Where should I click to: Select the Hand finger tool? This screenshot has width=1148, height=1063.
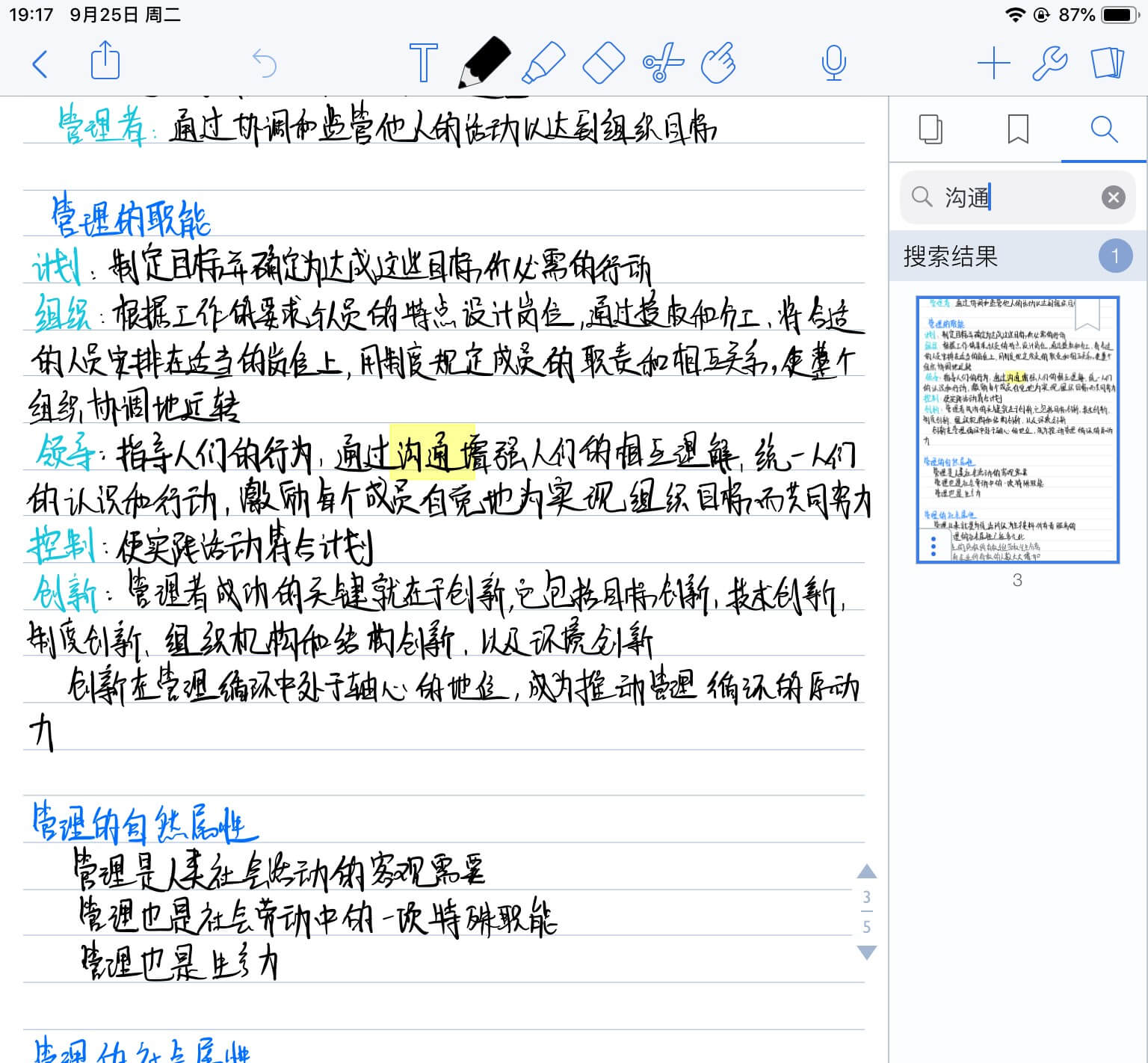(718, 63)
